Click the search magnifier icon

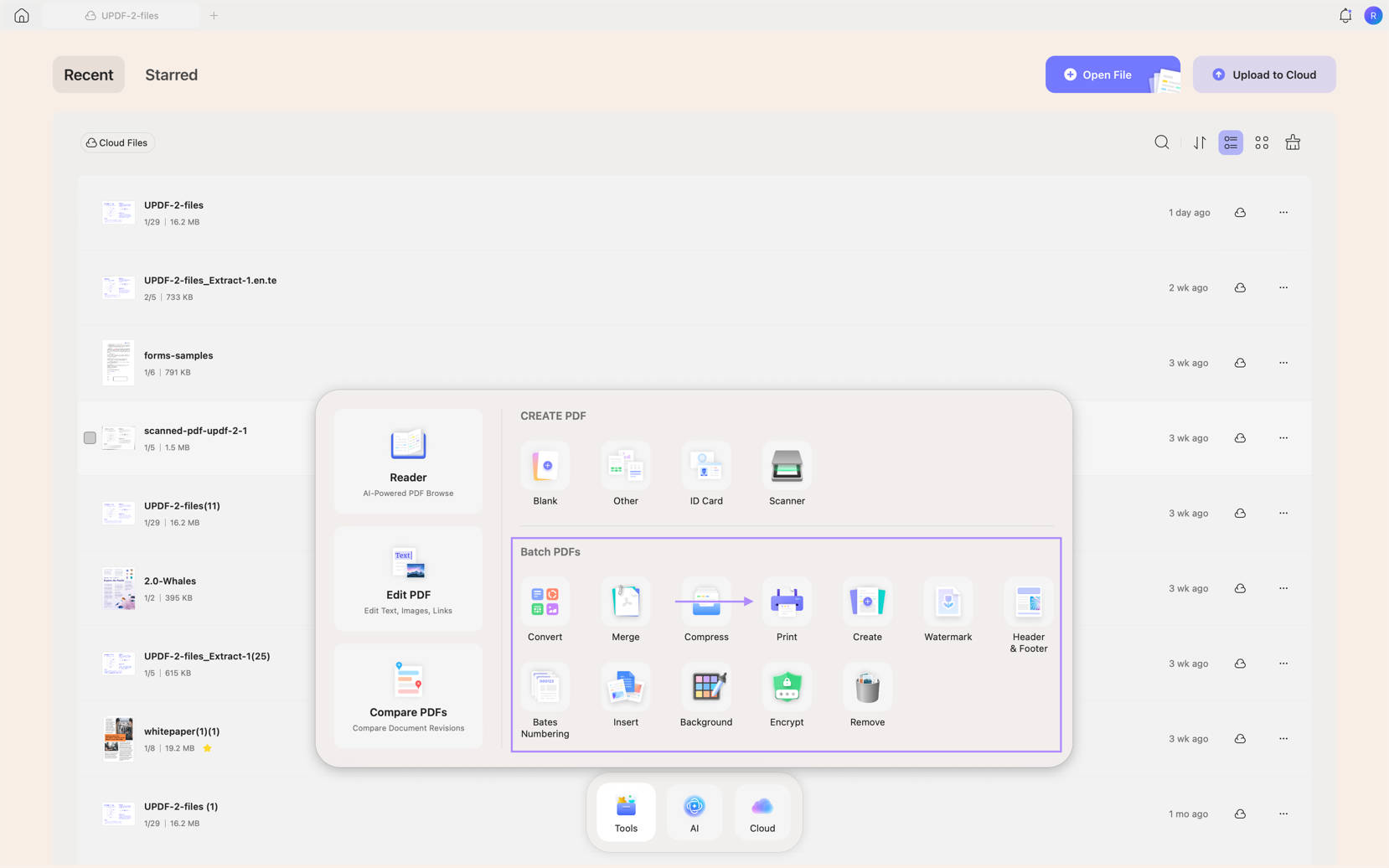click(1161, 142)
